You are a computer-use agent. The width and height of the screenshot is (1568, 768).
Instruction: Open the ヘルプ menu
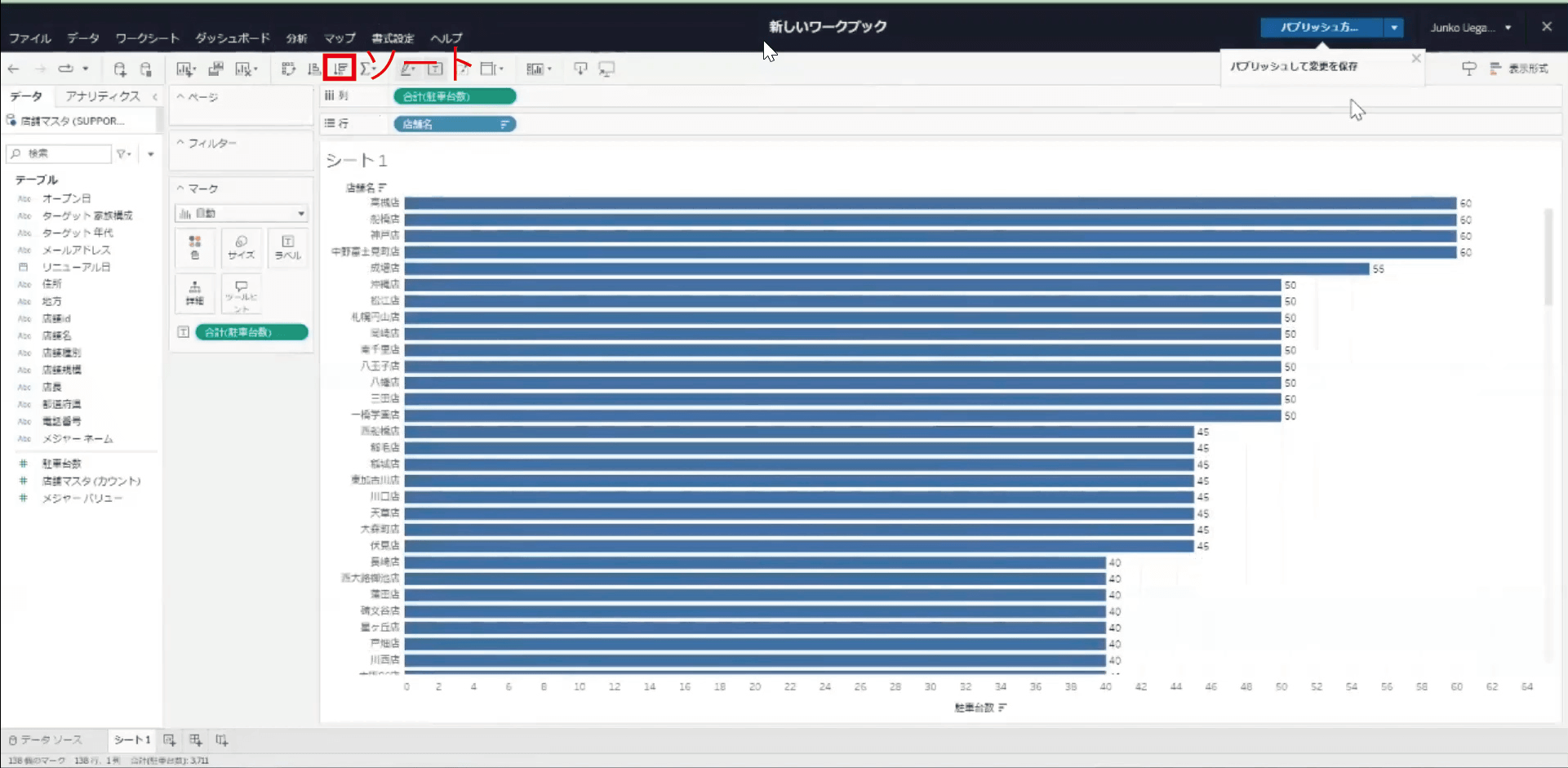click(x=446, y=38)
